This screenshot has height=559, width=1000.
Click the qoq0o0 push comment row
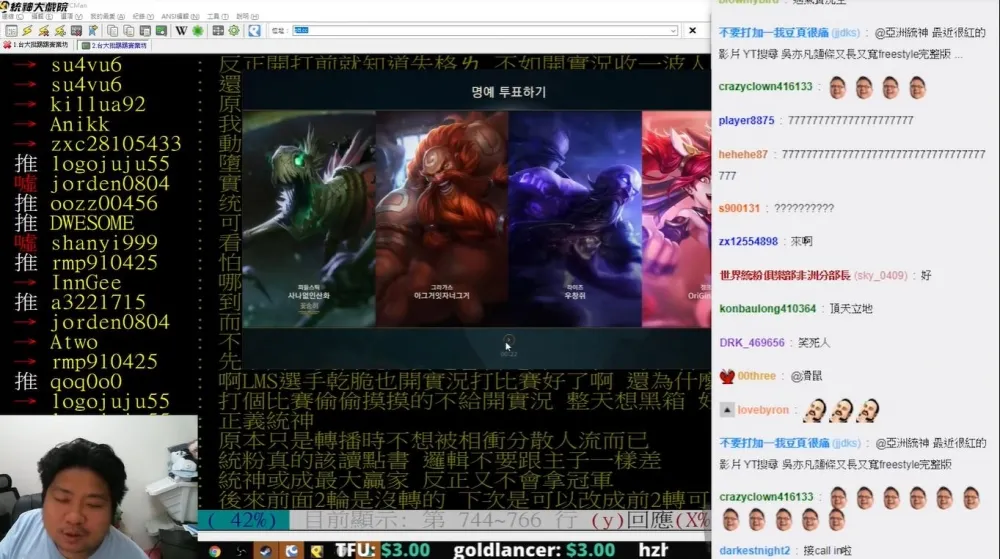pyautogui.click(x=355, y=381)
